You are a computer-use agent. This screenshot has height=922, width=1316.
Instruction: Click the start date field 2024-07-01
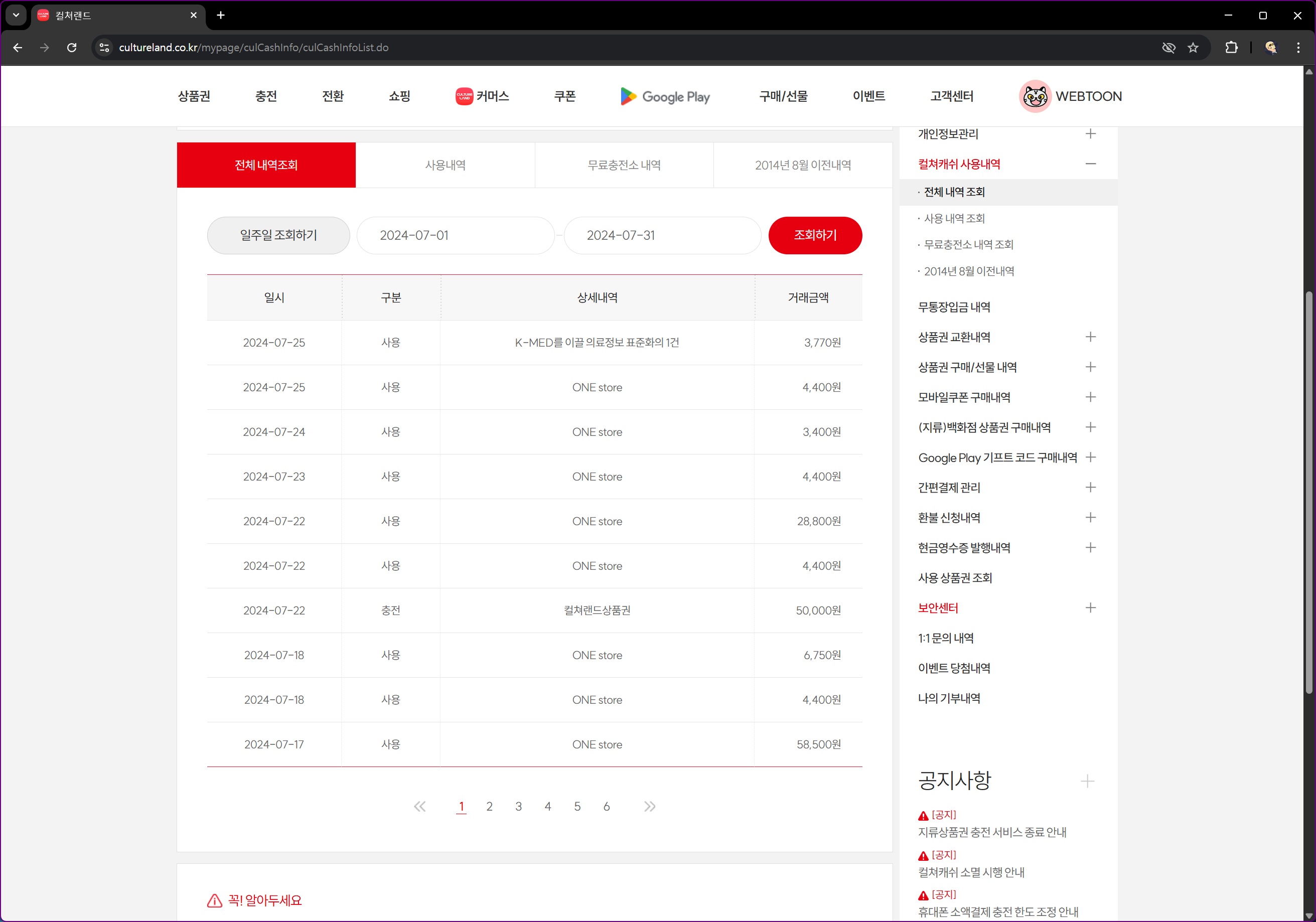click(x=455, y=235)
